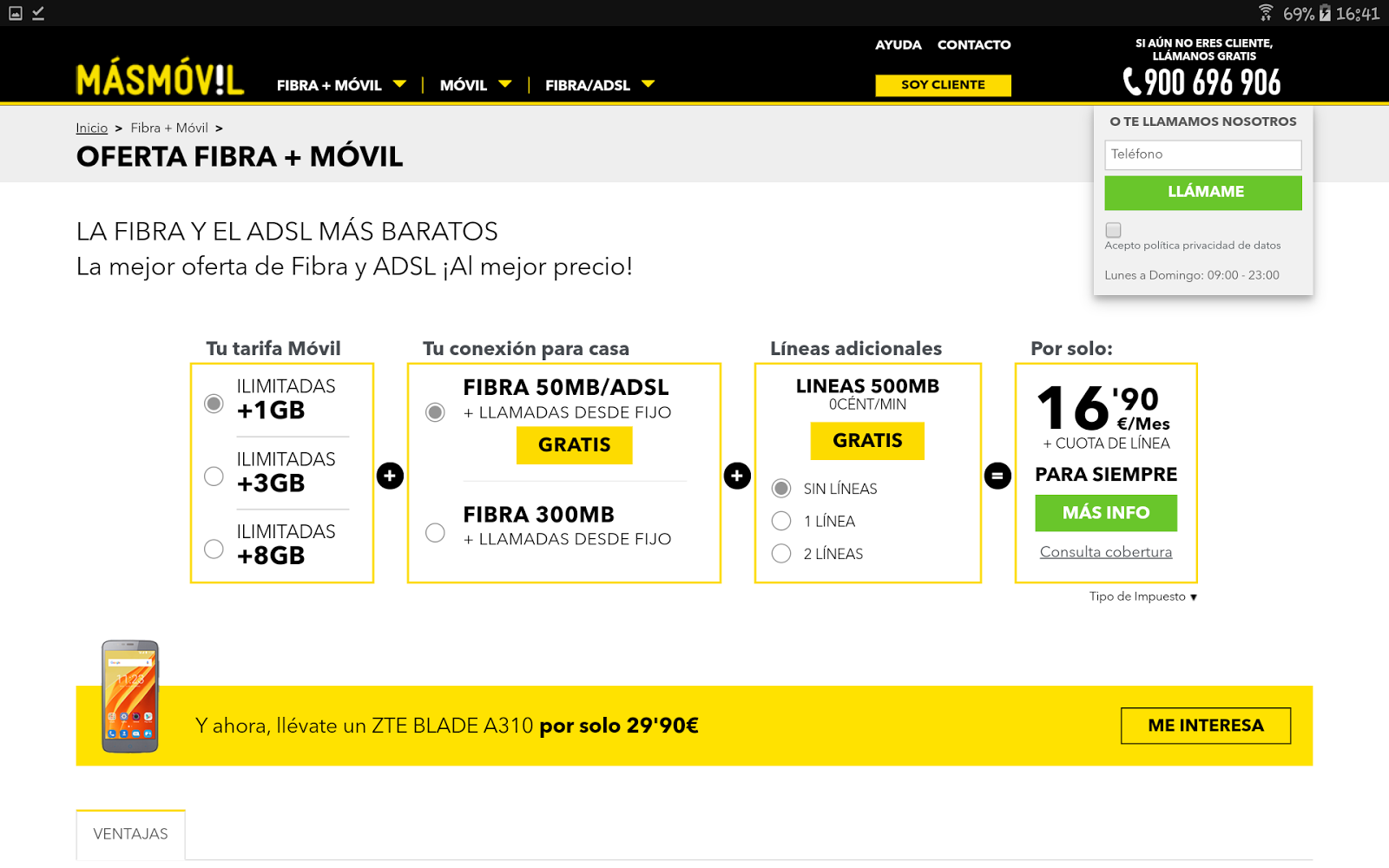
Task: Click the 'O TE LLAMAMOS NOSOTROS' title
Action: point(1203,122)
